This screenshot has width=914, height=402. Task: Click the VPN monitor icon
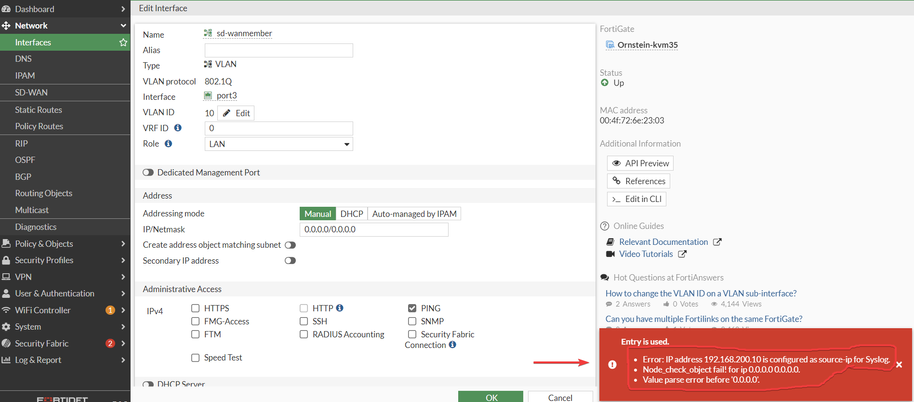pos(6,277)
